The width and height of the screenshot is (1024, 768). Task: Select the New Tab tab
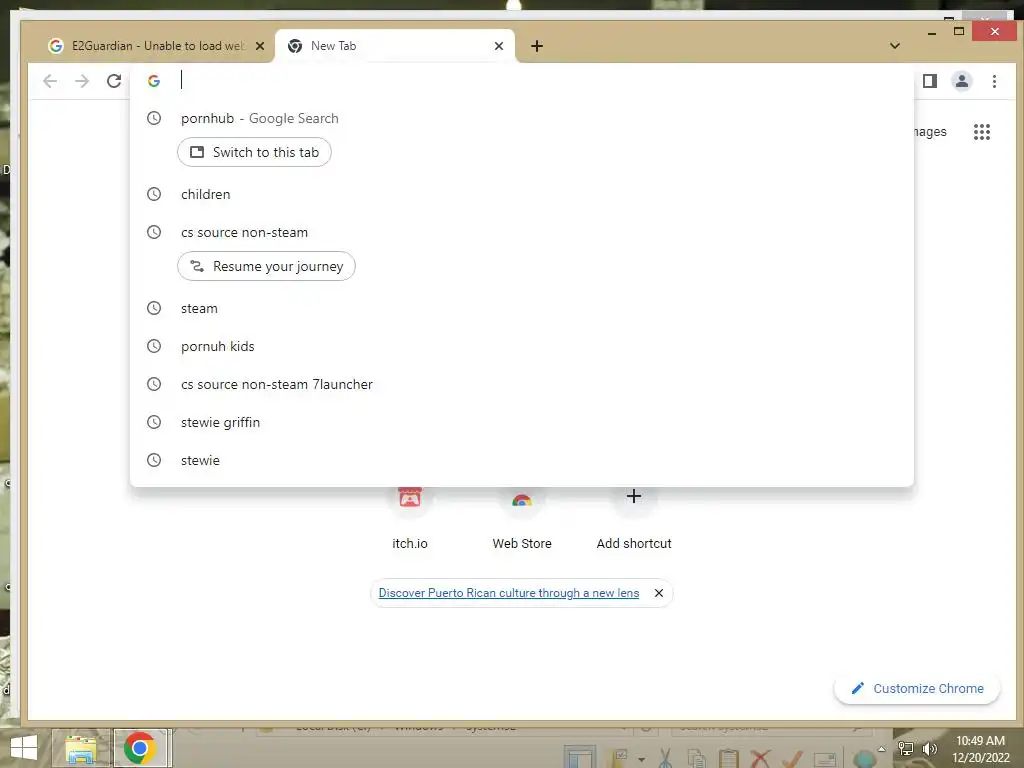(392, 46)
